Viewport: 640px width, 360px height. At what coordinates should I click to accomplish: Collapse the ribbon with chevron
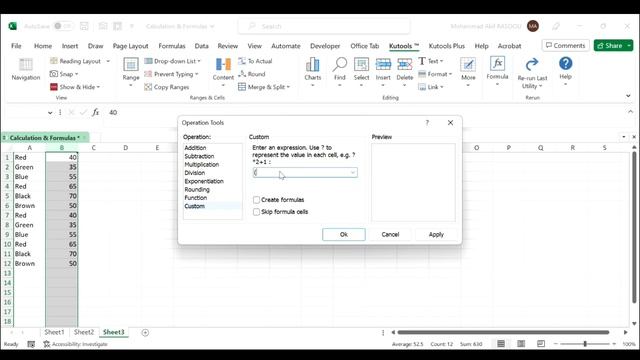628,96
